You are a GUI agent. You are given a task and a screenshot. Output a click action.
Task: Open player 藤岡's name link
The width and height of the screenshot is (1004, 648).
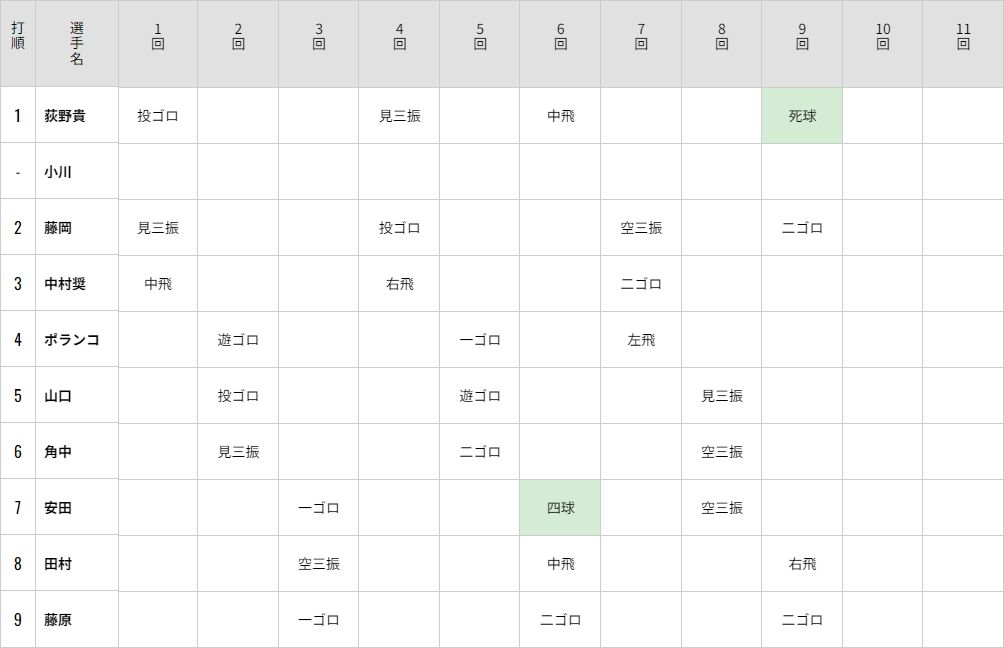(58, 228)
